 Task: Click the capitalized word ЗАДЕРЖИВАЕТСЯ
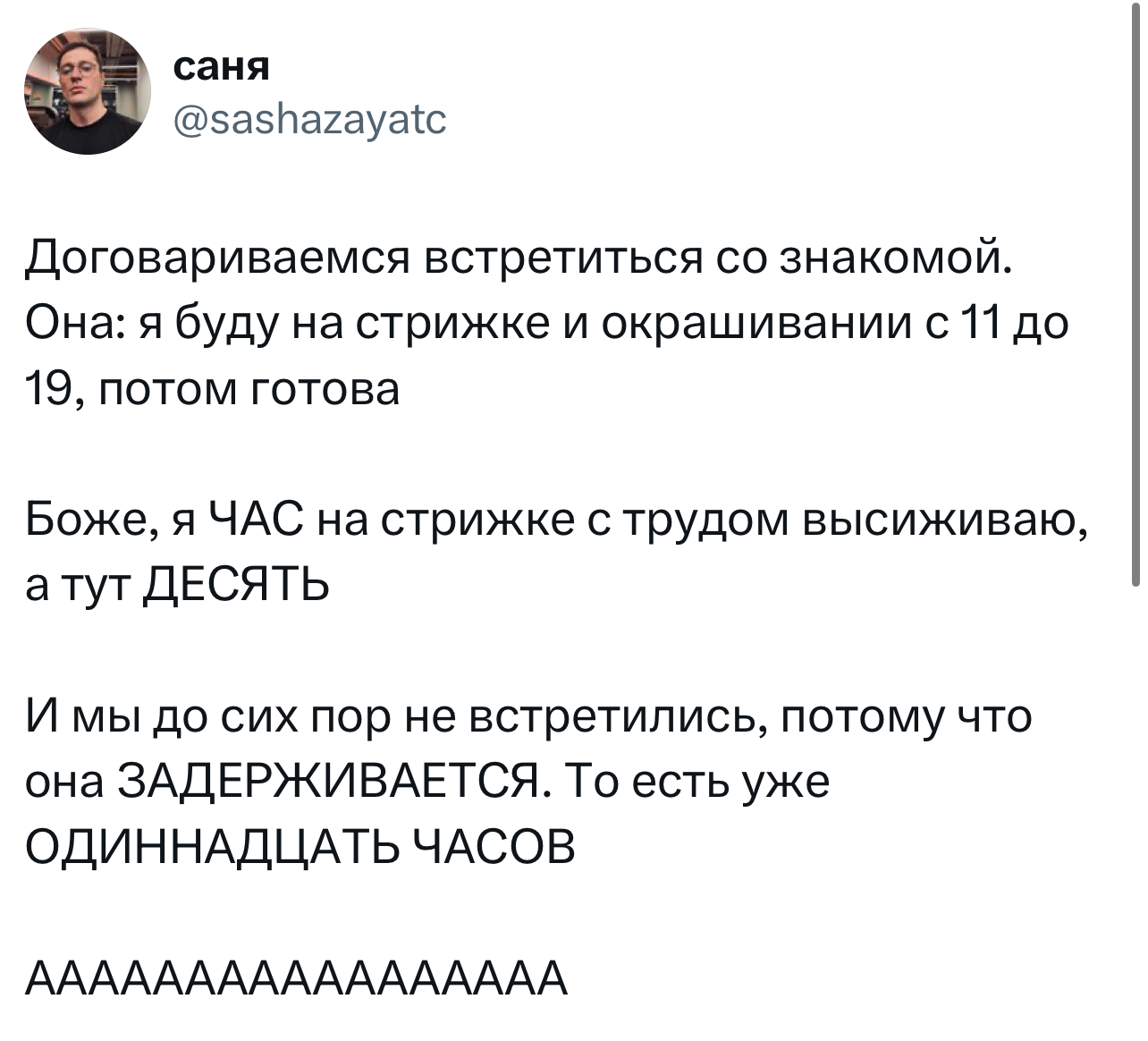click(x=328, y=781)
